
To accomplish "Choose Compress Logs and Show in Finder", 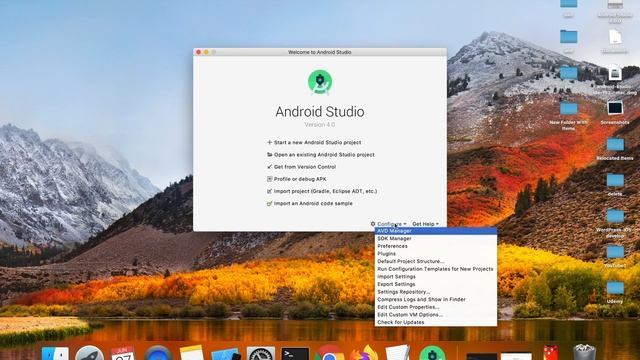I will [x=436, y=299].
